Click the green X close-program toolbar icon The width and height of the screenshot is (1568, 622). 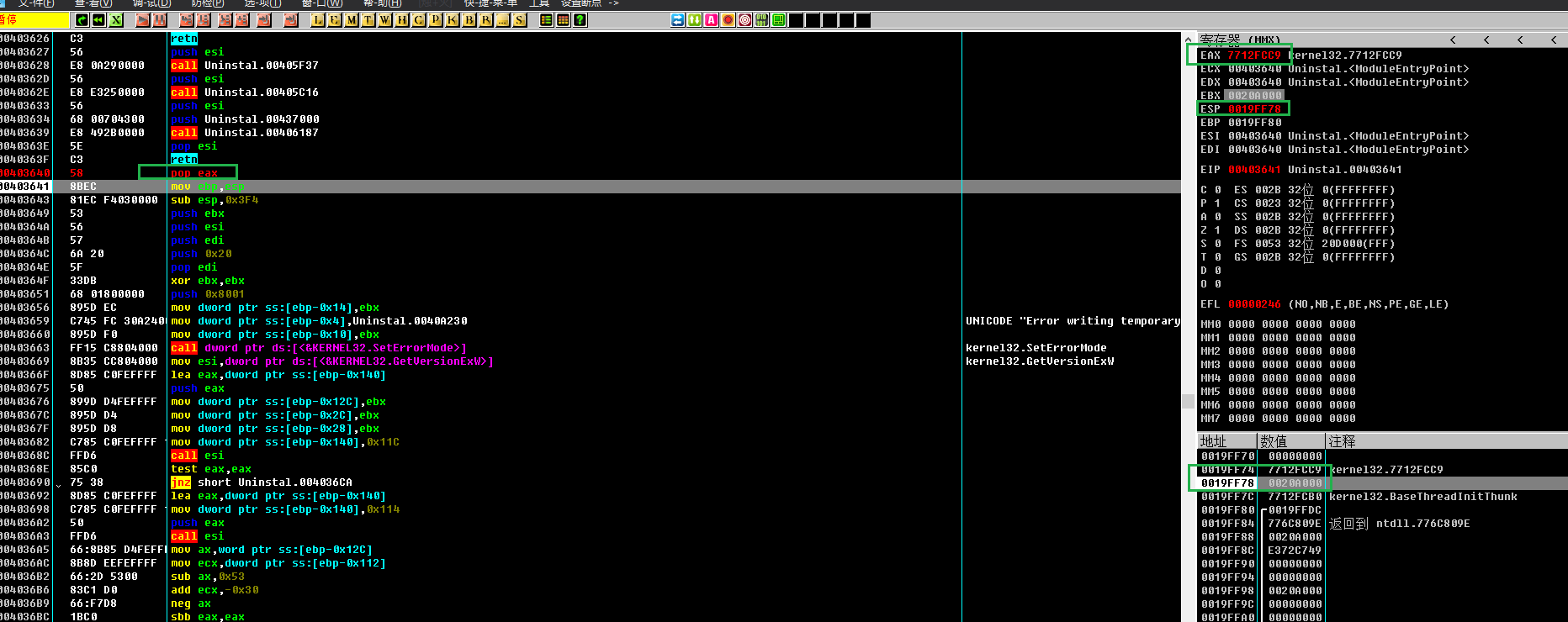pyautogui.click(x=115, y=20)
